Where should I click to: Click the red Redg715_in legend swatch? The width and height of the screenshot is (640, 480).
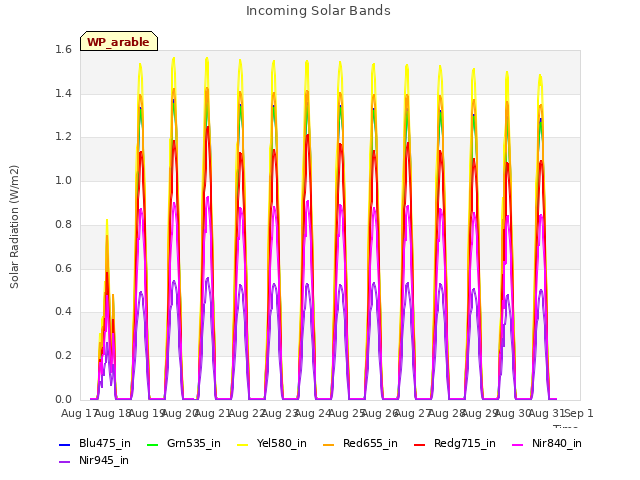coord(420,444)
